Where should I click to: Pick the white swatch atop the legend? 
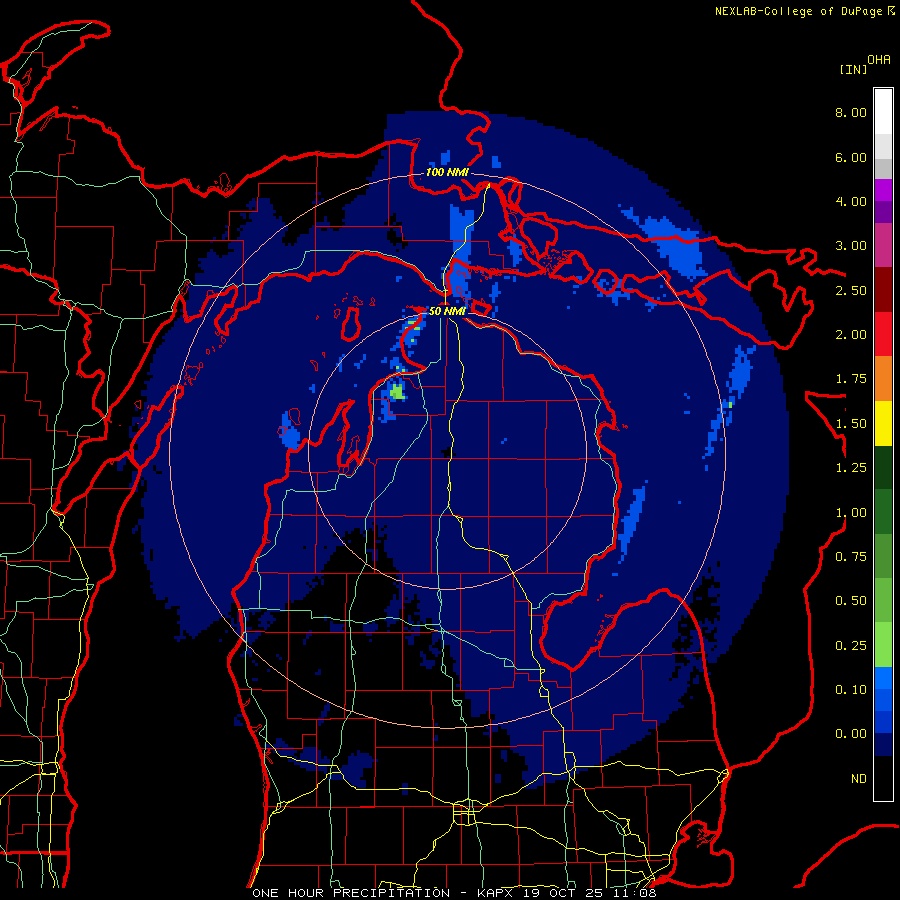(883, 112)
